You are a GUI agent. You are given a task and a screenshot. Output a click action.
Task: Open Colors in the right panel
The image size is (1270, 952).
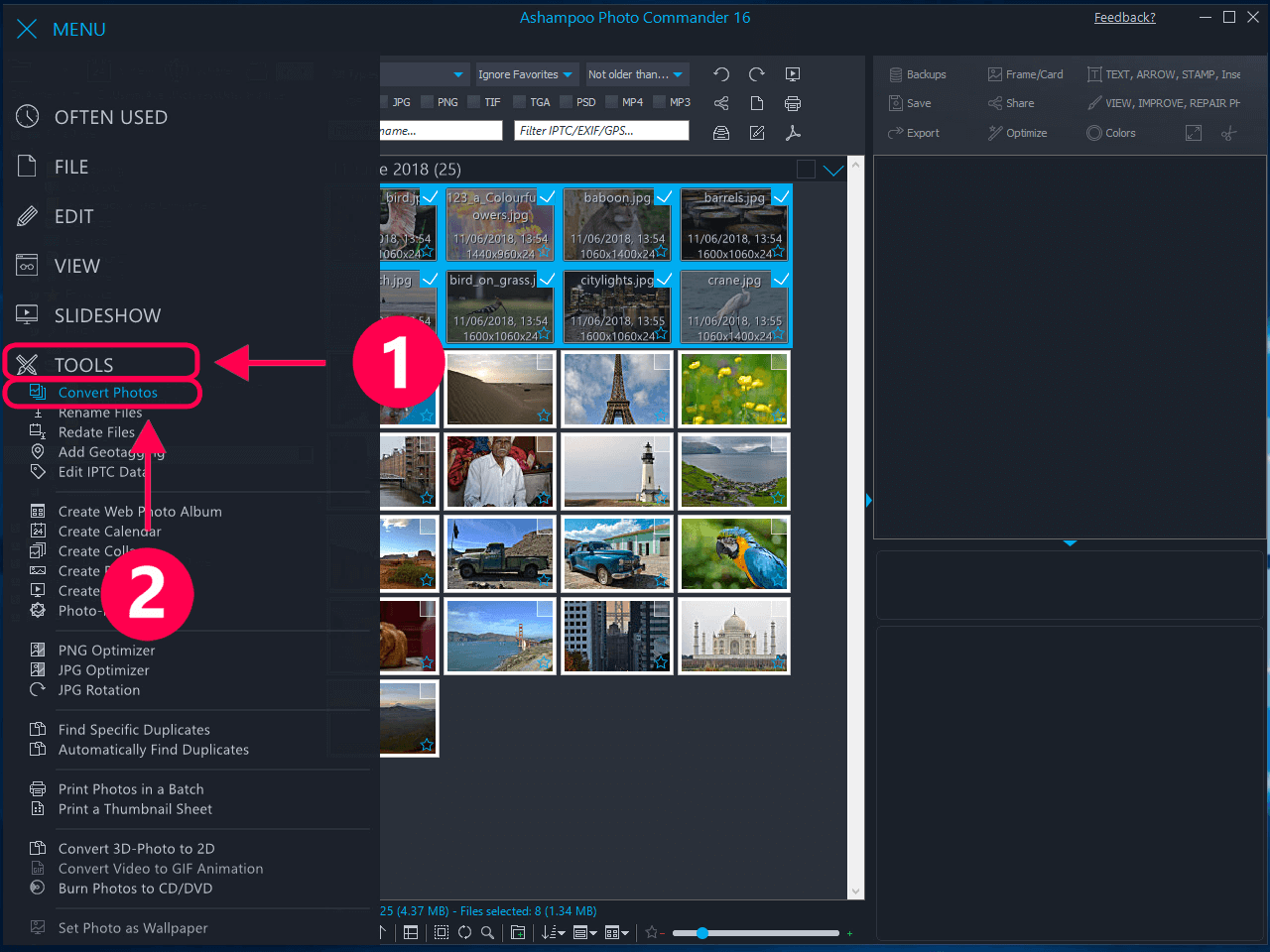point(1111,133)
